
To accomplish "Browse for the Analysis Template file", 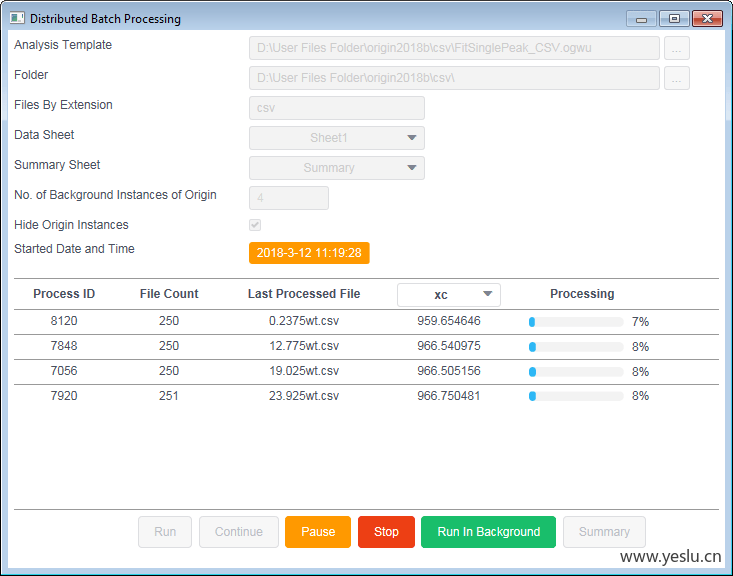I will [x=676, y=48].
